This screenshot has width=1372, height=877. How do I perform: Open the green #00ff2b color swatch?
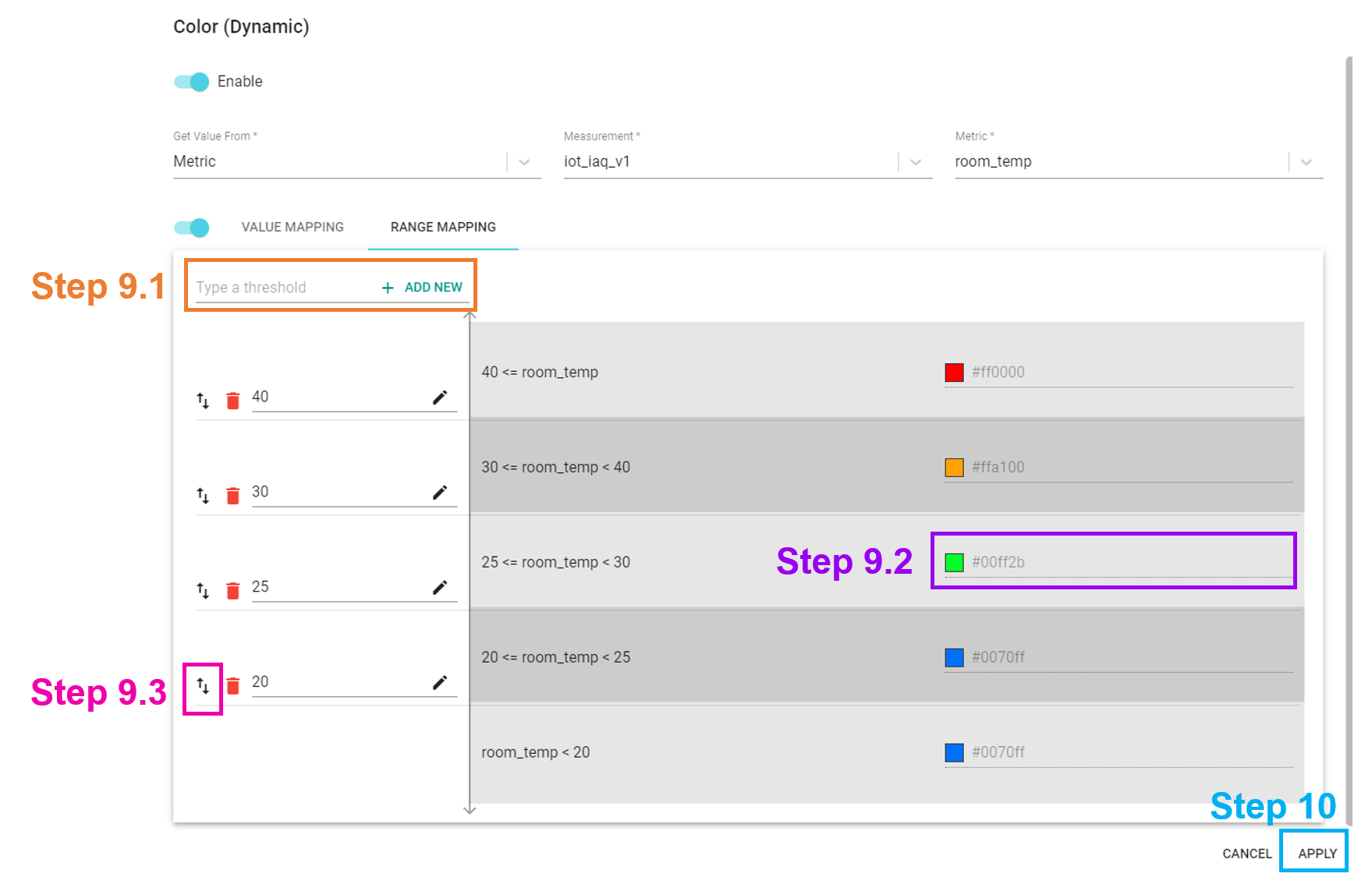[954, 562]
